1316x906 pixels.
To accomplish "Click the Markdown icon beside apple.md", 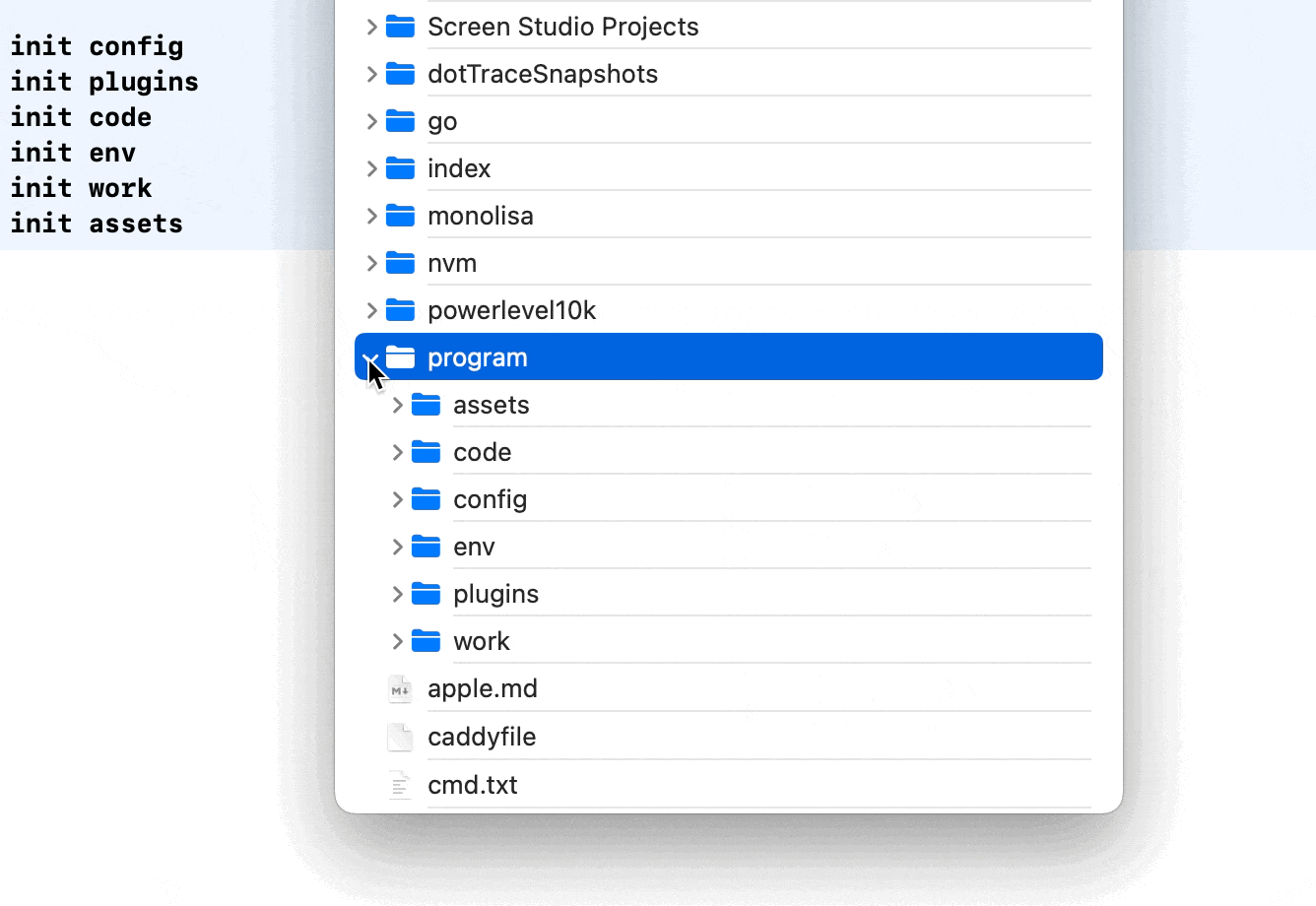I will coord(400,688).
